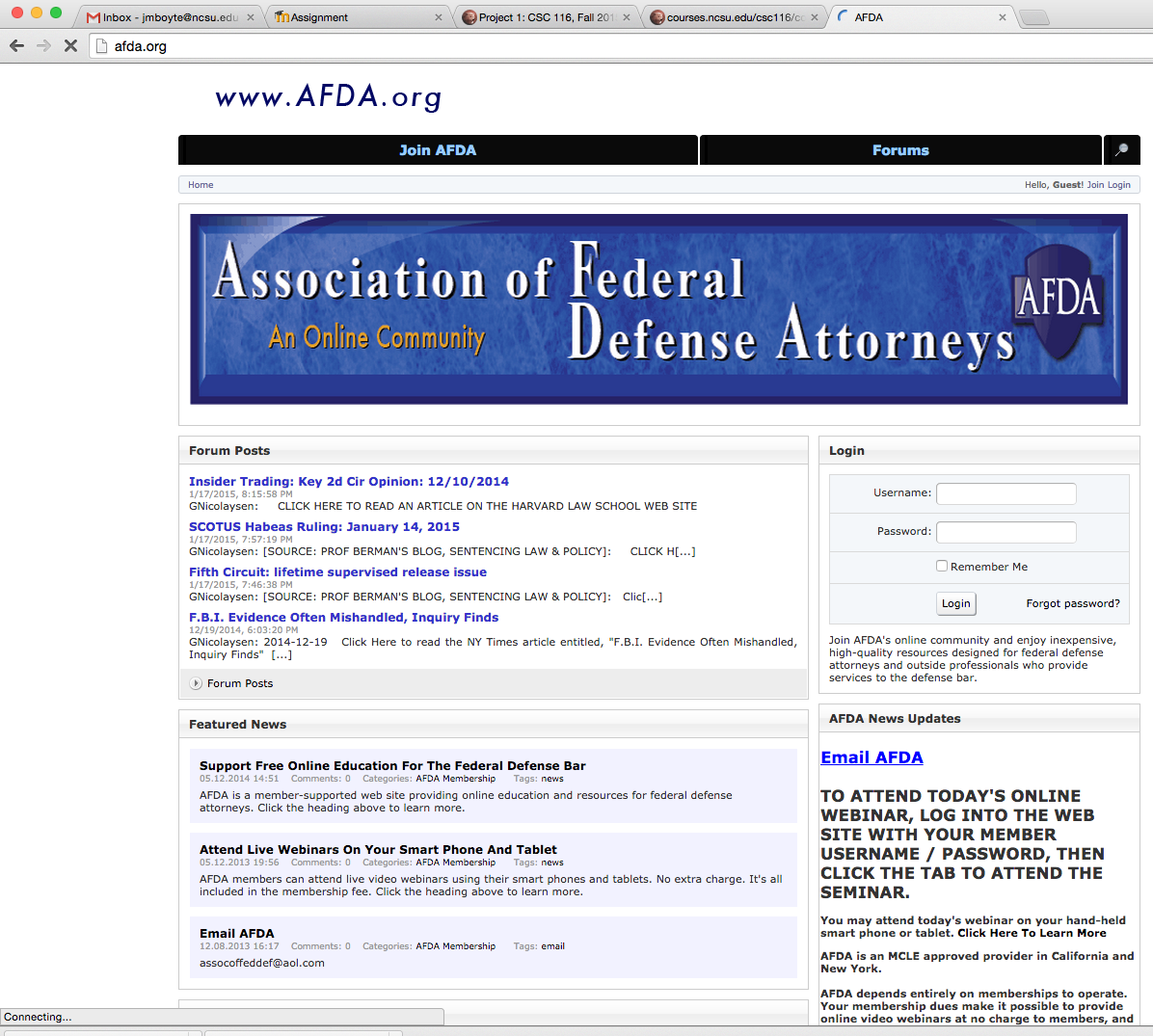This screenshot has height=1036, width=1153.
Task: Click the Home breadcrumb link
Action: [201, 185]
